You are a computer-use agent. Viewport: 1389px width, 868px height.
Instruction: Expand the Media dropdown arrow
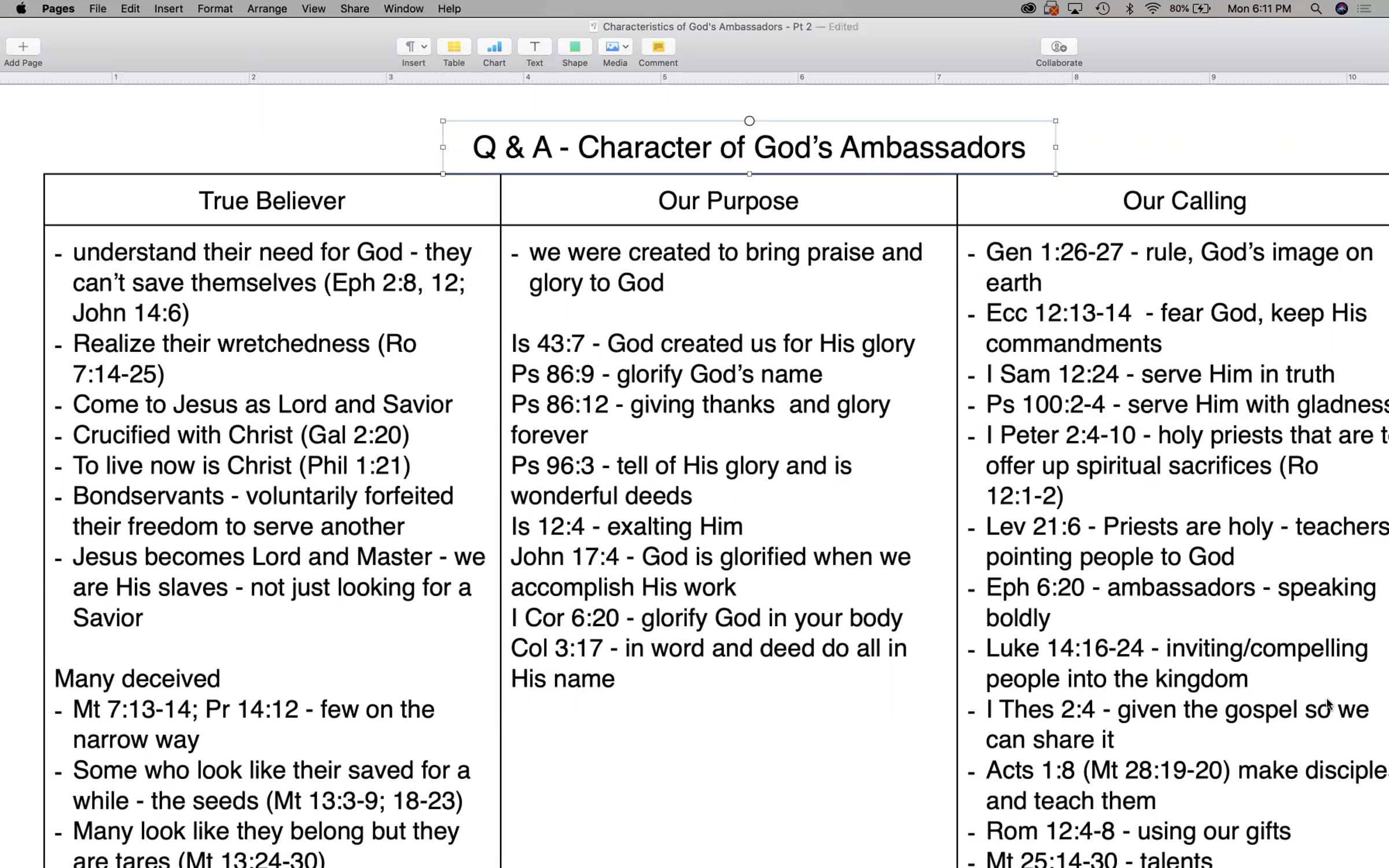pyautogui.click(x=626, y=46)
